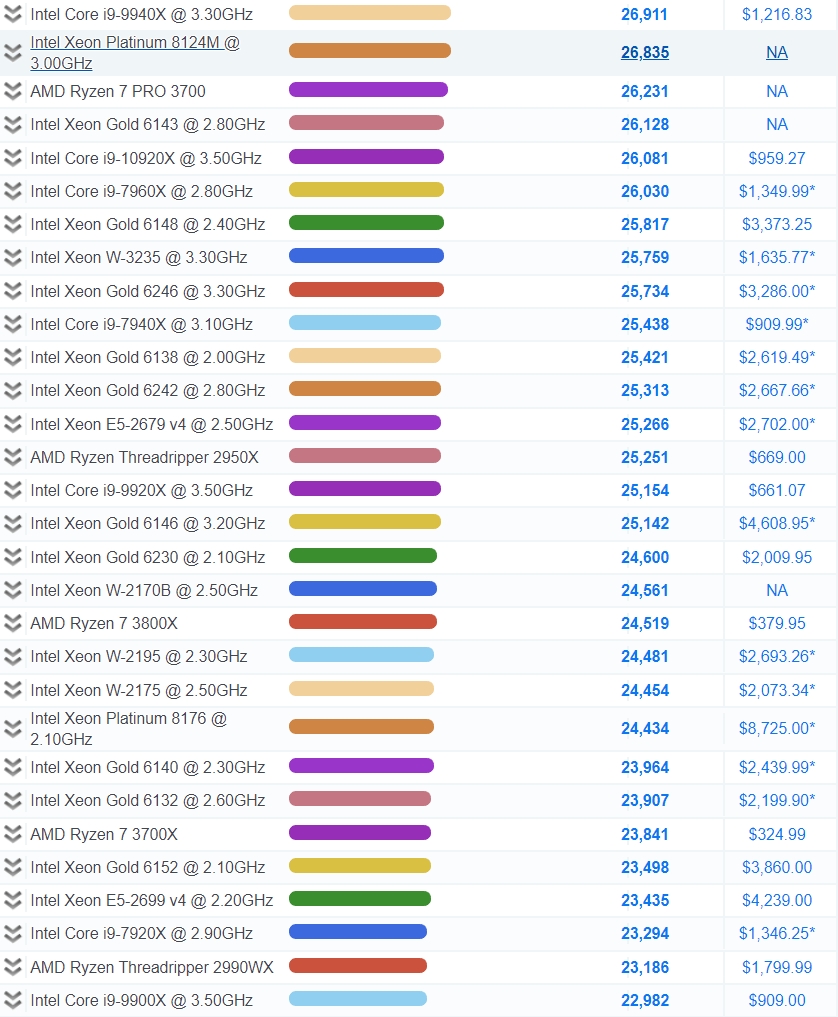Screen dimensions: 838x1017
Task: Click the orange Xeon Platinum 8124M score bar
Action: tap(370, 51)
